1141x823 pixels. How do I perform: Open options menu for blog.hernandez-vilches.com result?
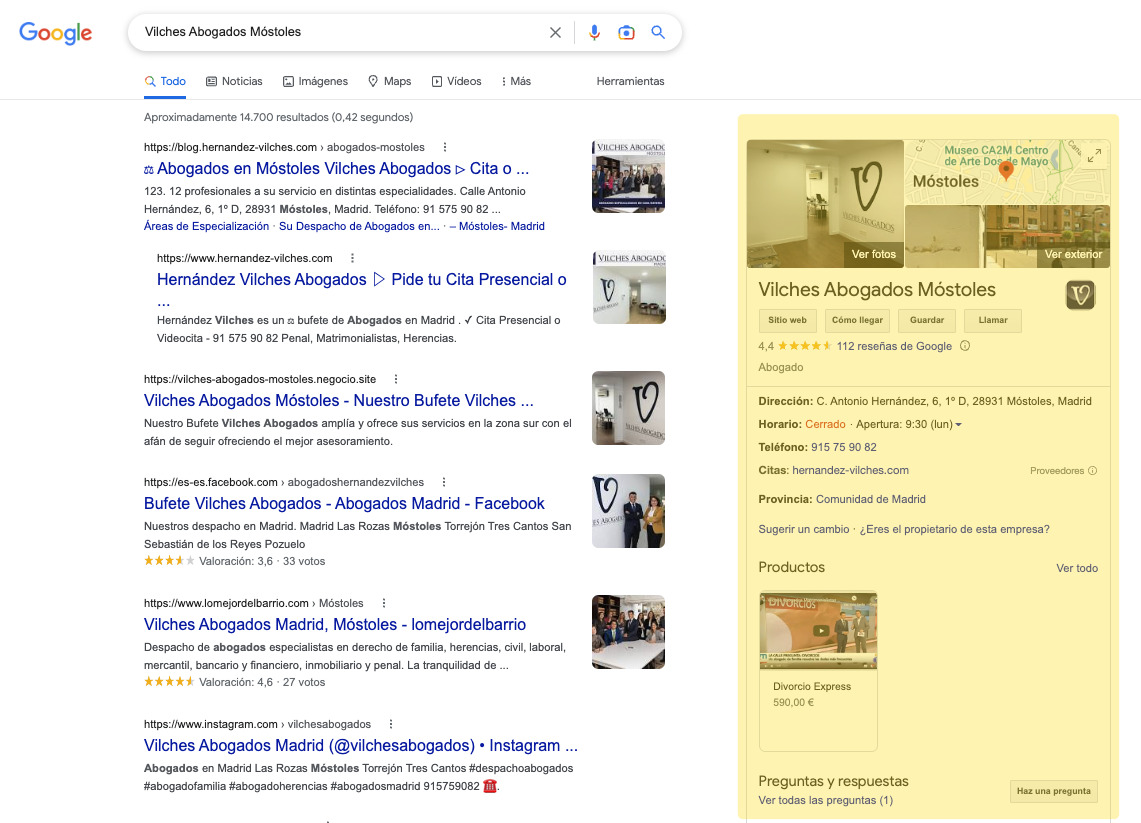(x=445, y=147)
